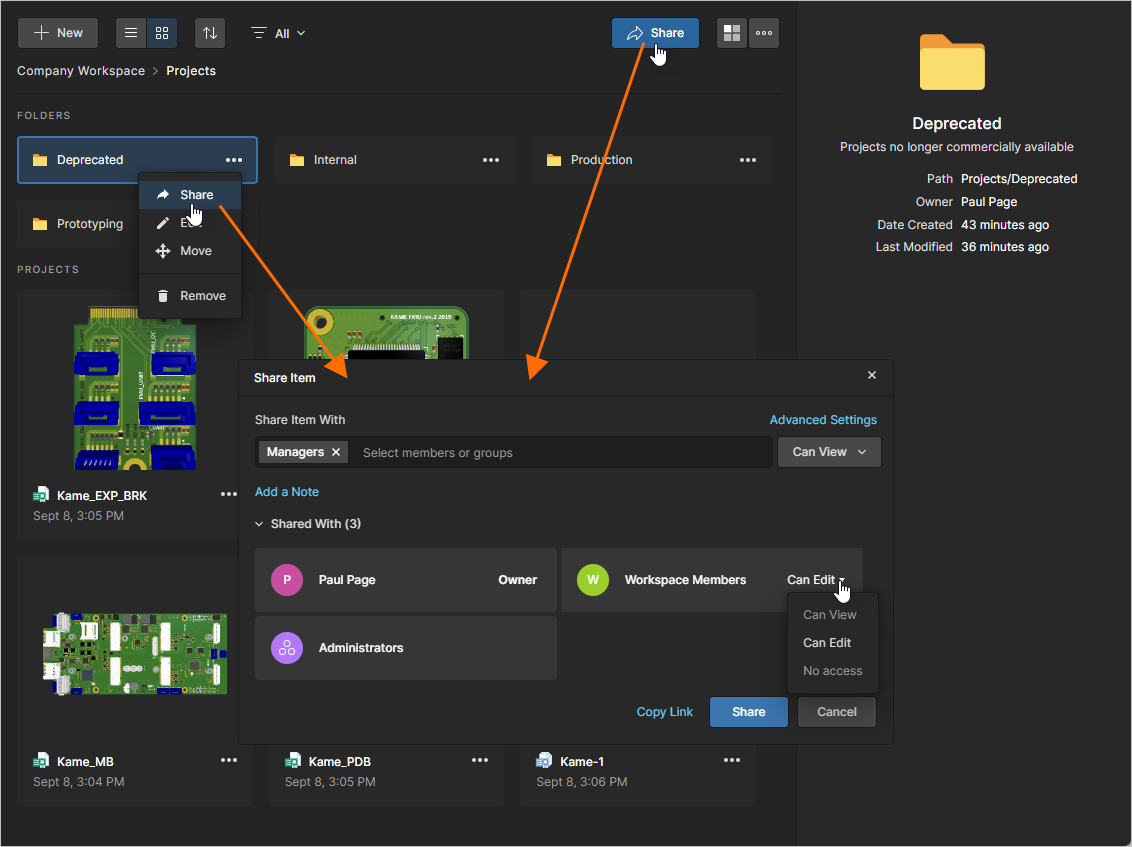Viewport: 1132px width, 847px height.
Task: Click Paul Page's avatar
Action: (x=287, y=580)
